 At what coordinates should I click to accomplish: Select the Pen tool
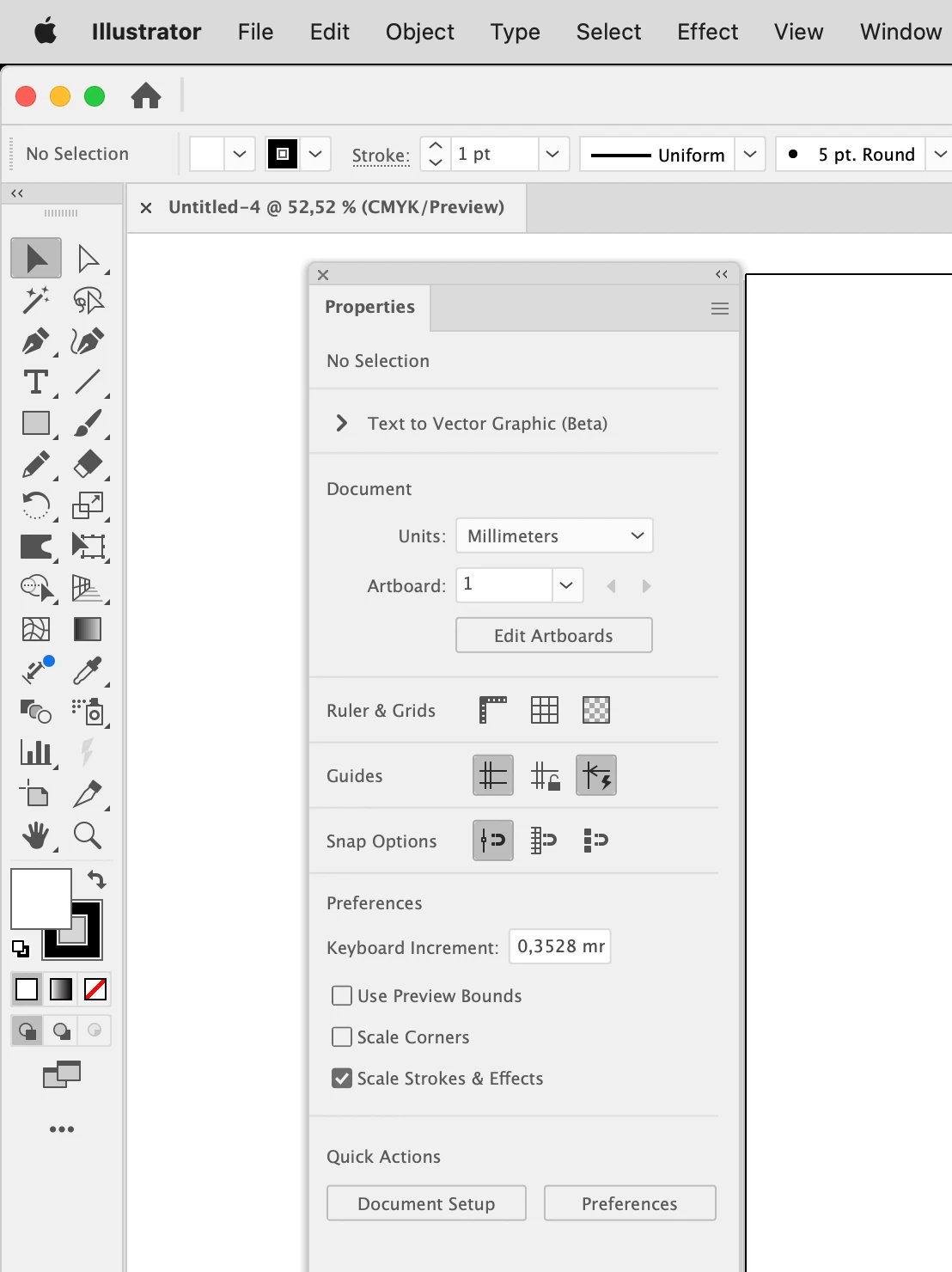[x=36, y=340]
